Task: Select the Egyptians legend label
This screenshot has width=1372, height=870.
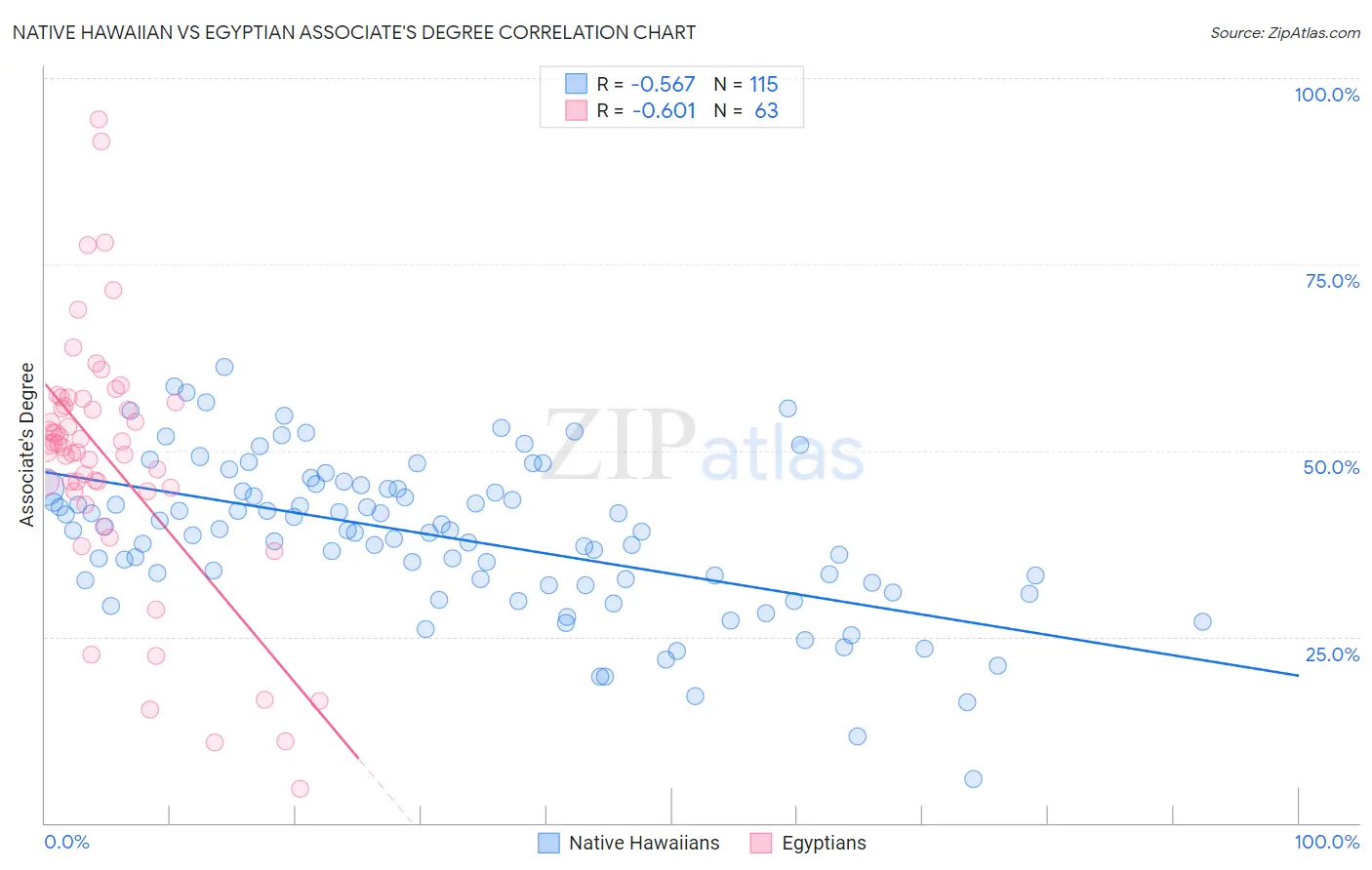Action: click(x=824, y=843)
